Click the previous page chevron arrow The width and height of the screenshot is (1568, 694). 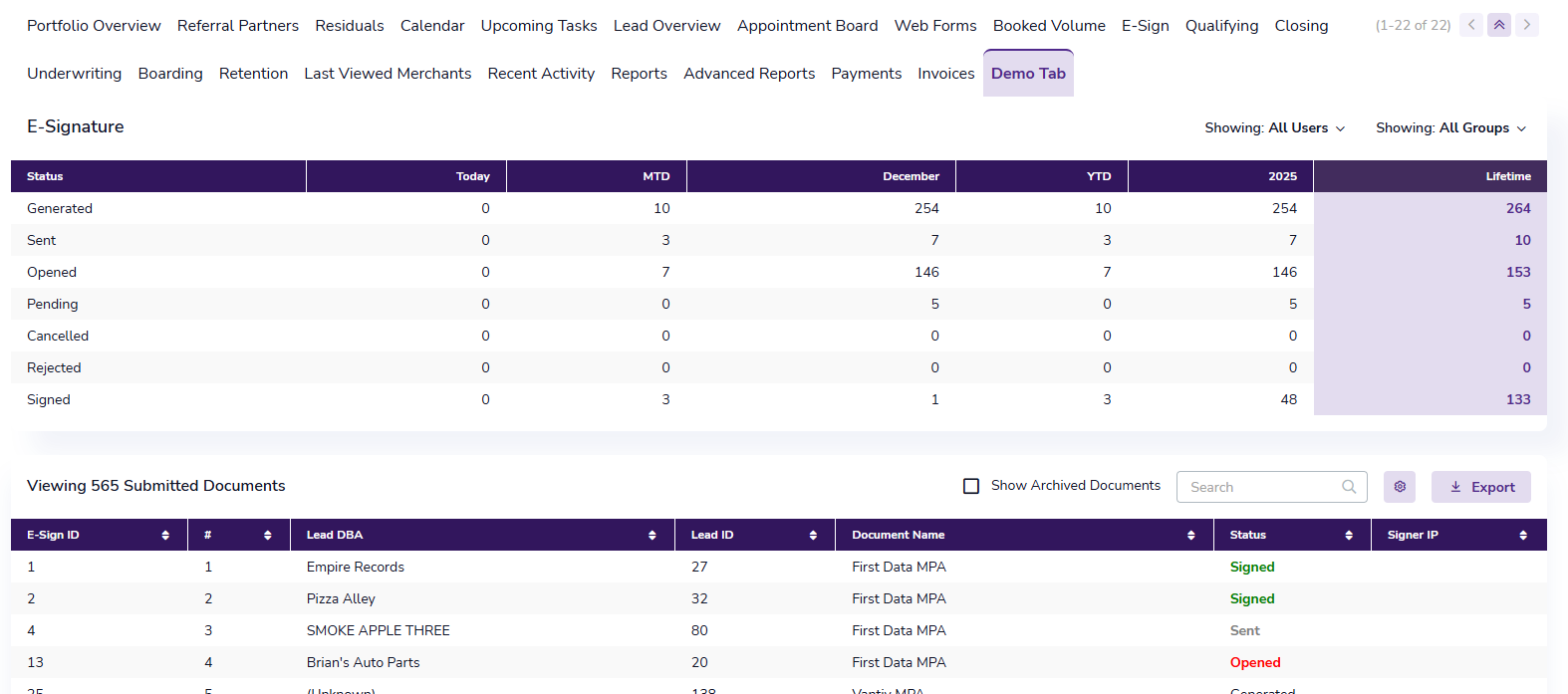pos(1471,25)
